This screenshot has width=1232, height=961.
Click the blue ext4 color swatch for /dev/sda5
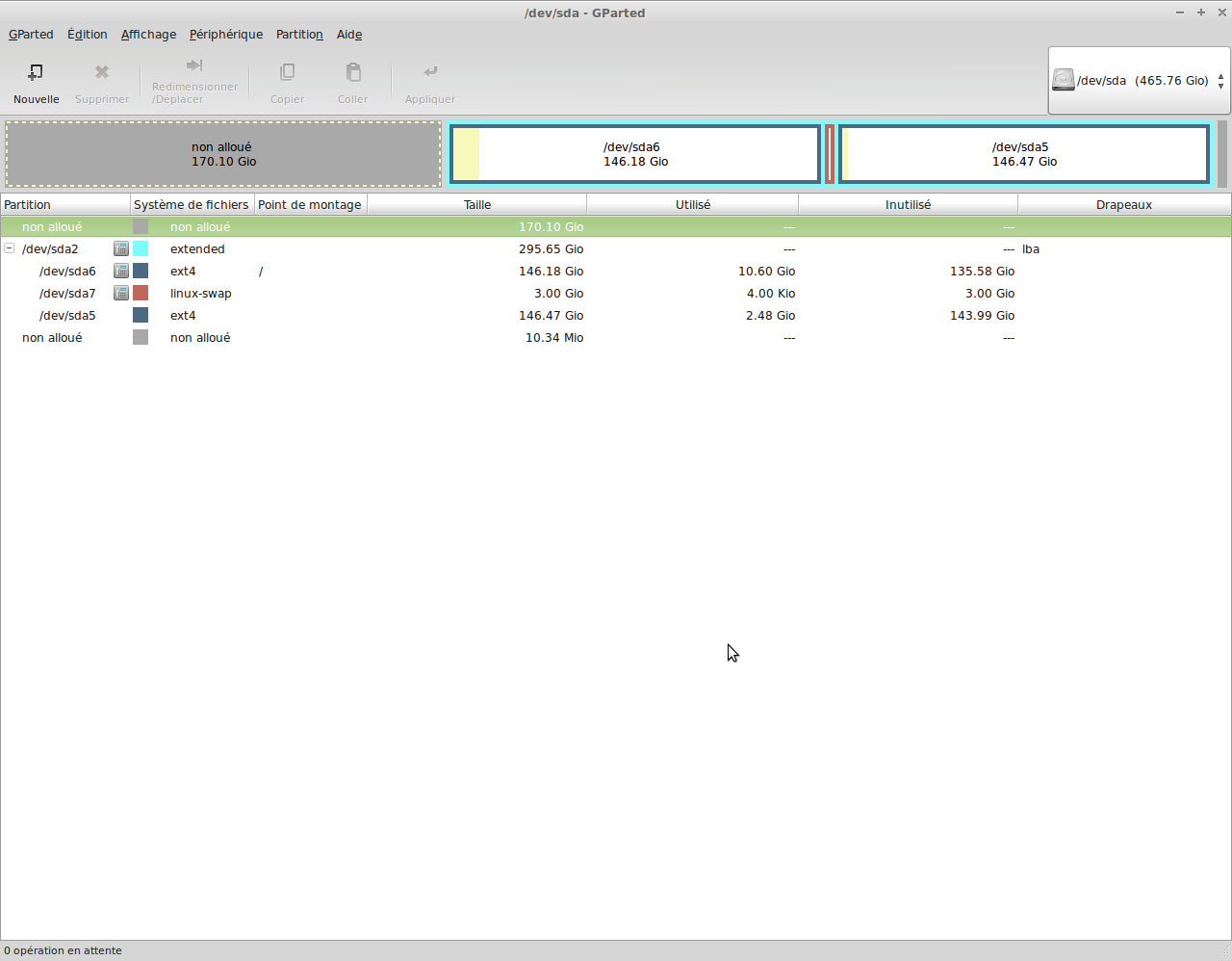(x=141, y=315)
